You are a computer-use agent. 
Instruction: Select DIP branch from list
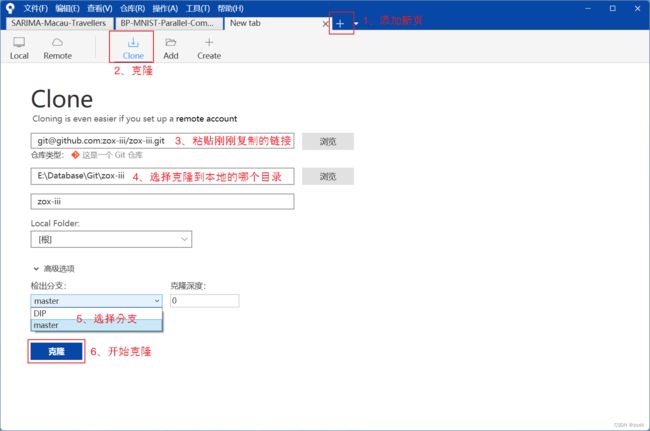pyautogui.click(x=96, y=313)
